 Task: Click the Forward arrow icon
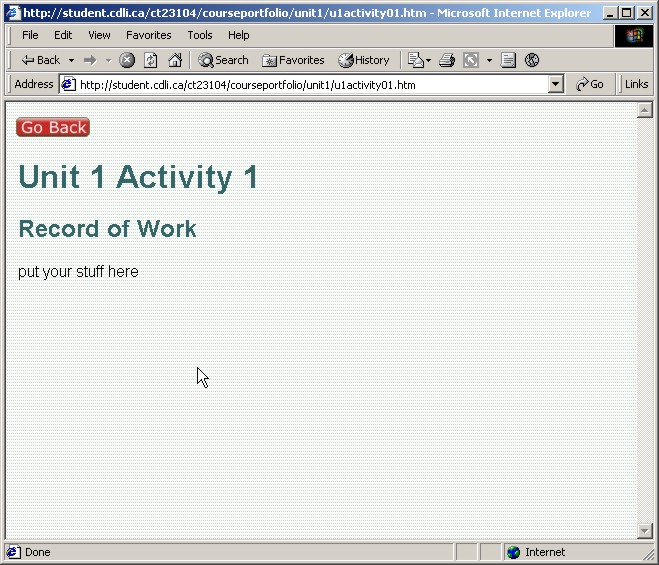(90, 61)
